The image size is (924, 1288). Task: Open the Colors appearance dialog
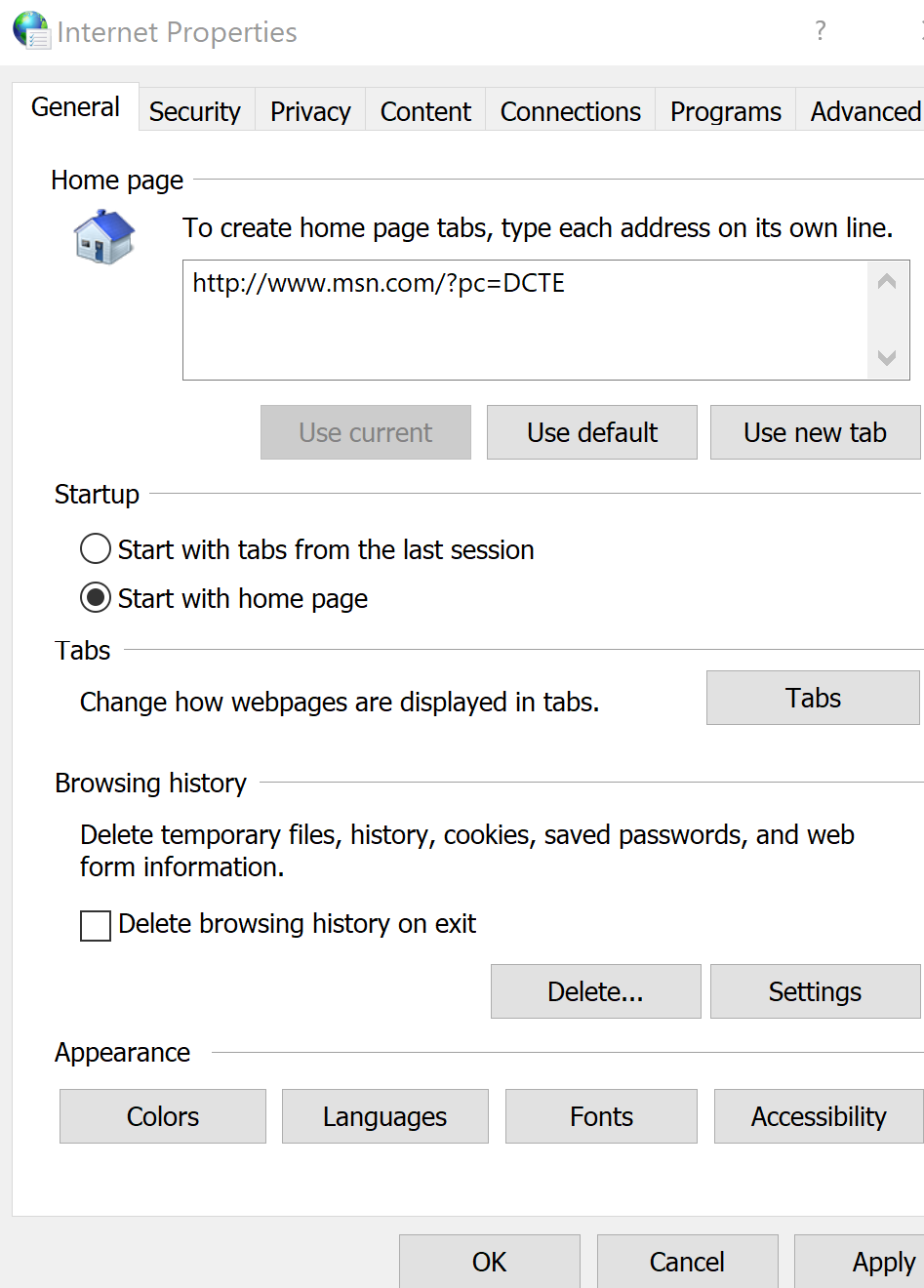pyautogui.click(x=163, y=1116)
